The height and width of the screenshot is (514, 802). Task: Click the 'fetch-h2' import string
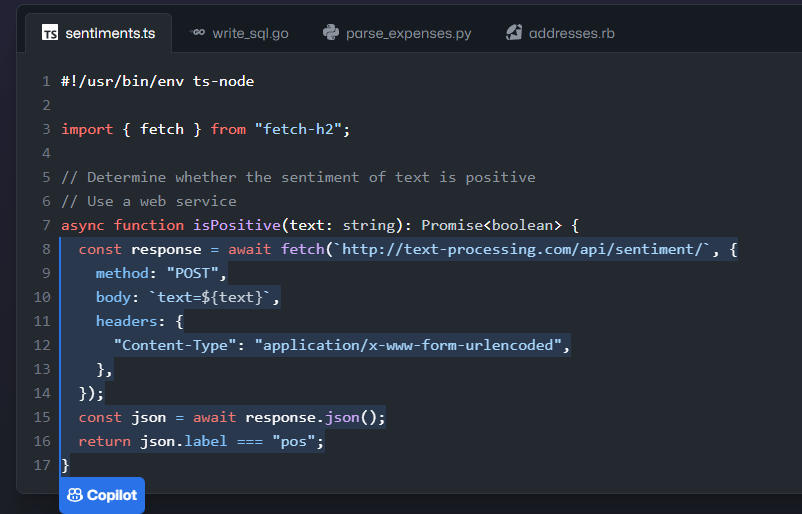point(298,129)
